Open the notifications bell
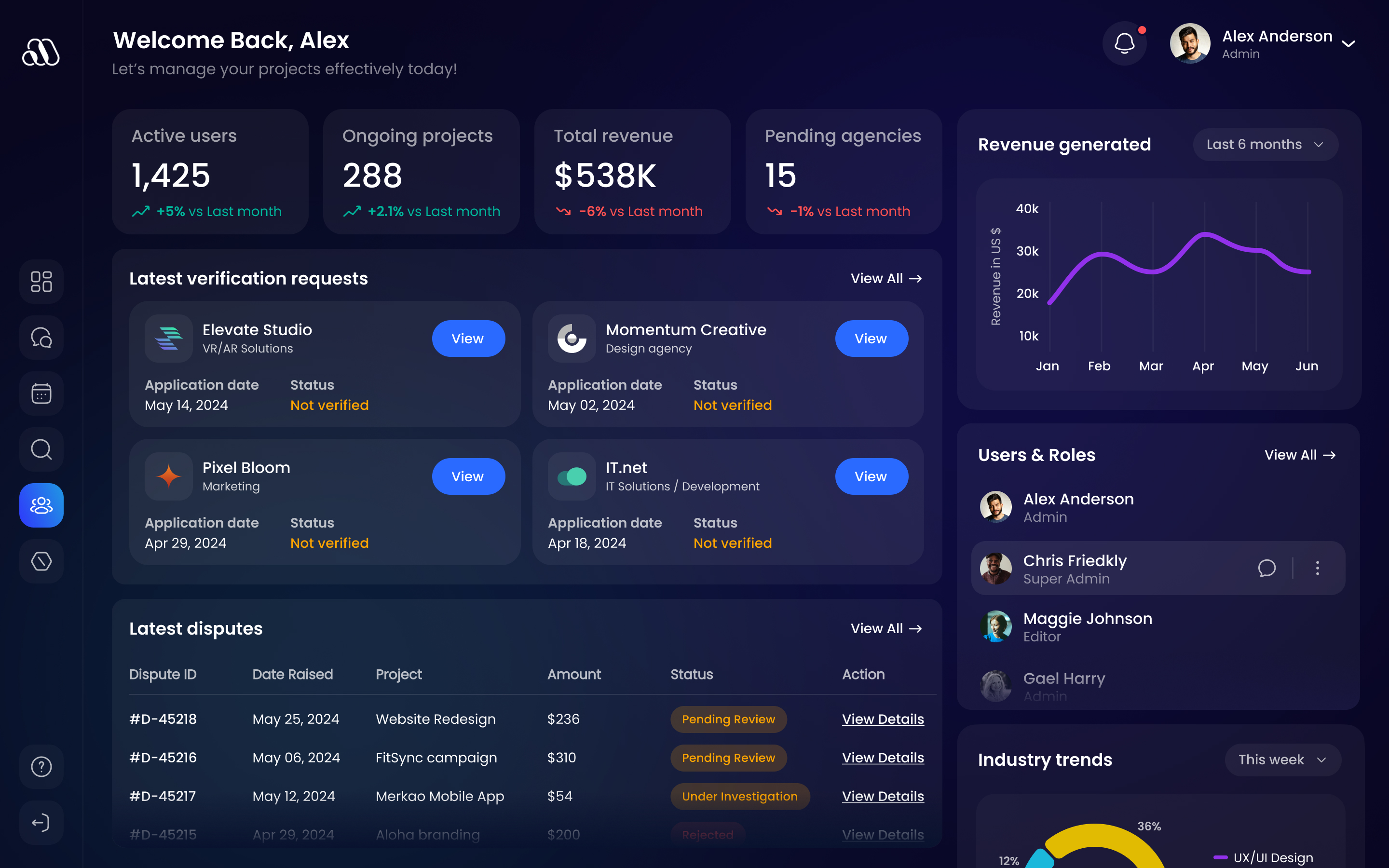 (1124, 43)
